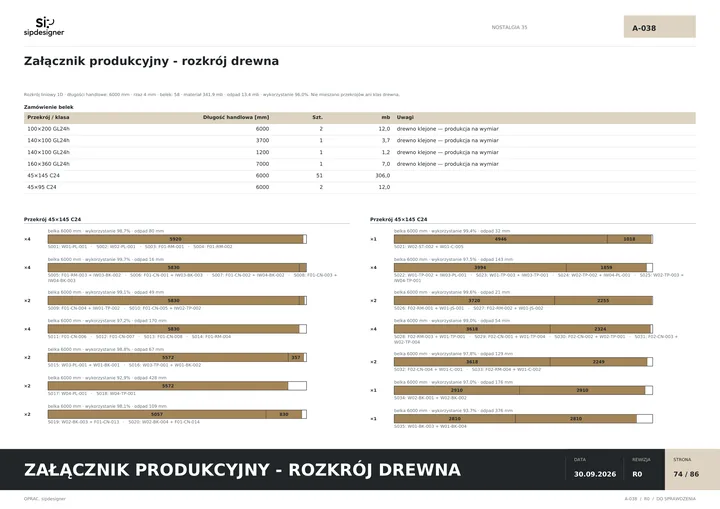Click the 3994 beam segment
Screen dimensions: 720x509
480,267
